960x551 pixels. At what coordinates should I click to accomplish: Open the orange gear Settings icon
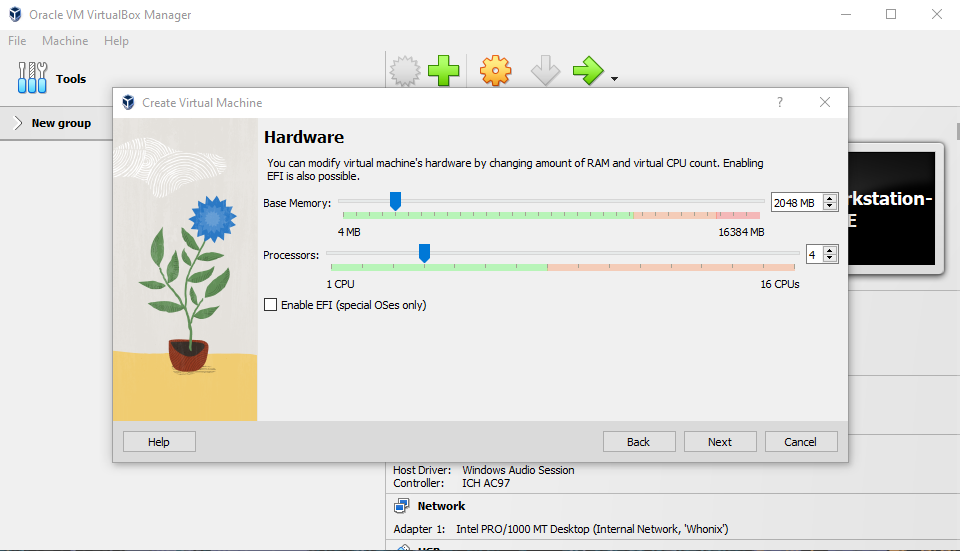coord(495,71)
